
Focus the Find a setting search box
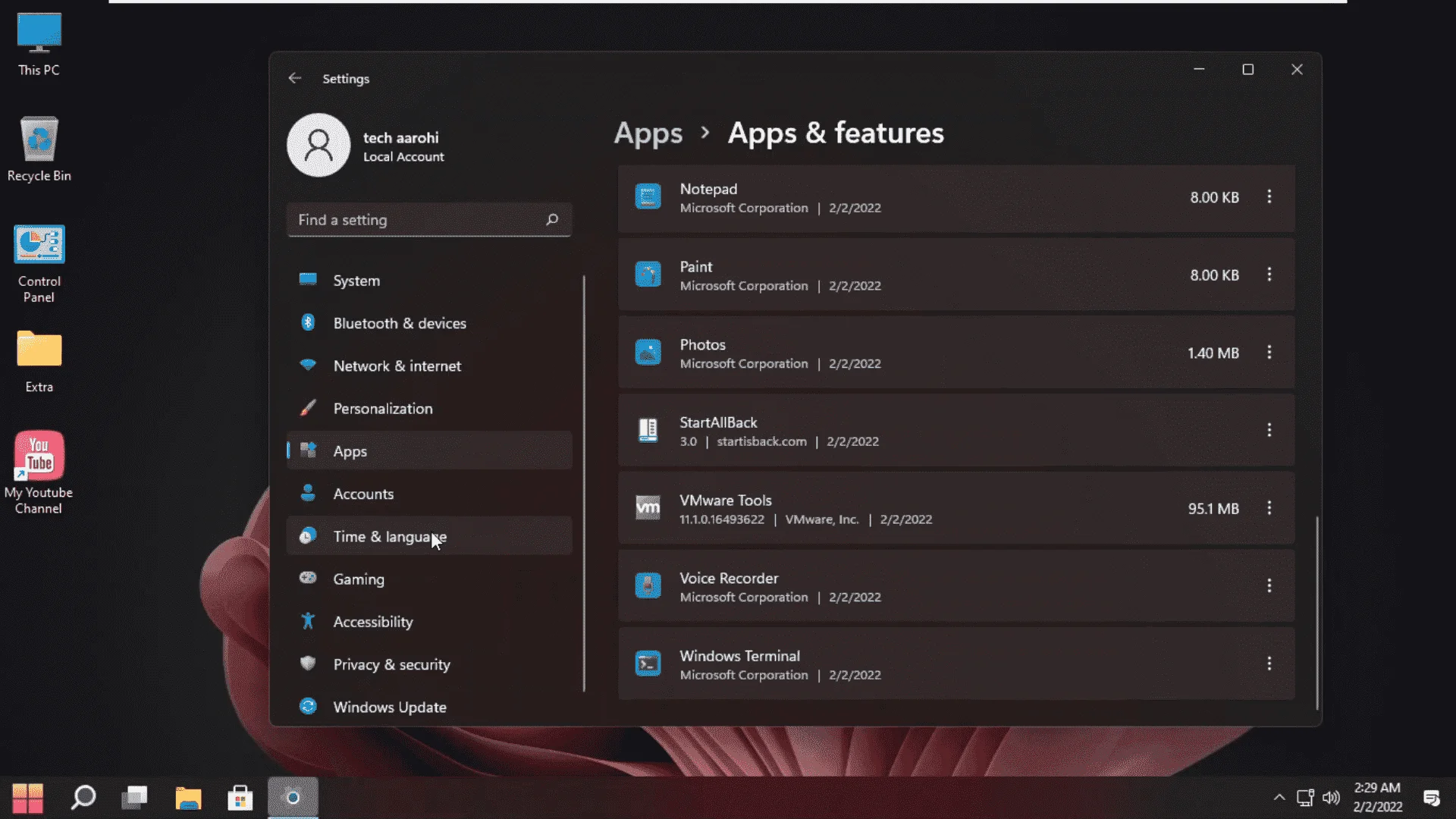tap(429, 220)
